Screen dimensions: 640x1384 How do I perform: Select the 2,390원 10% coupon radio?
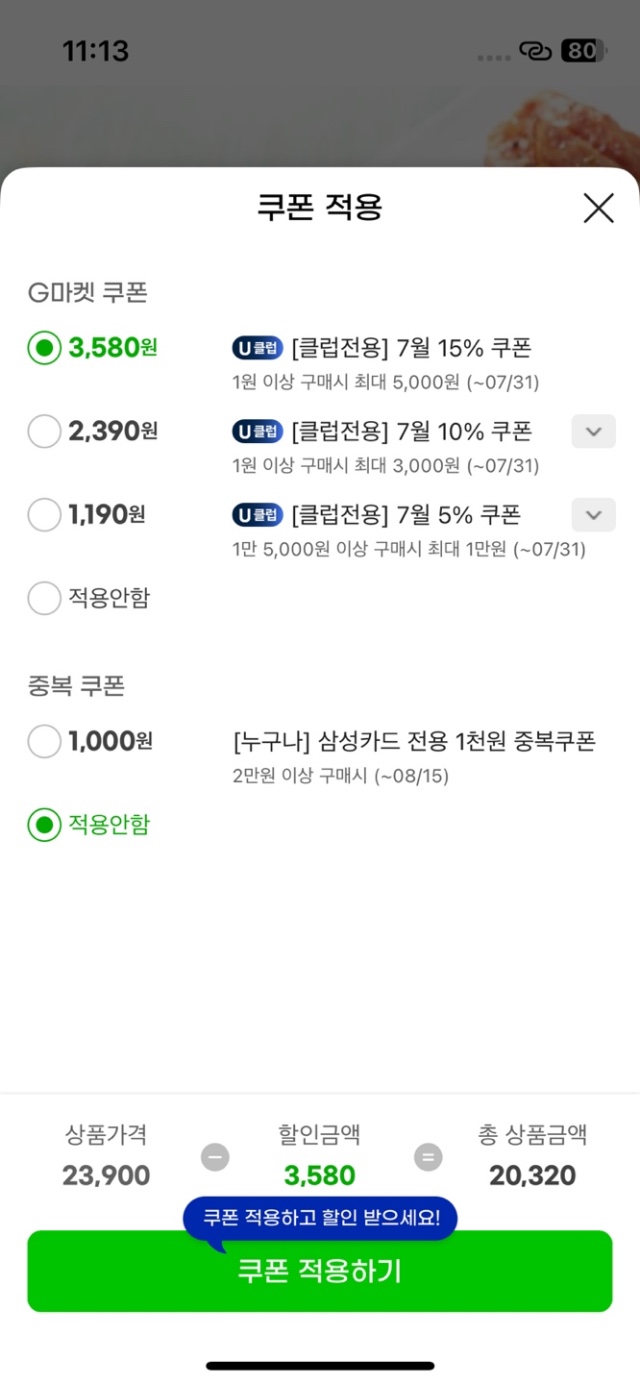tap(44, 432)
